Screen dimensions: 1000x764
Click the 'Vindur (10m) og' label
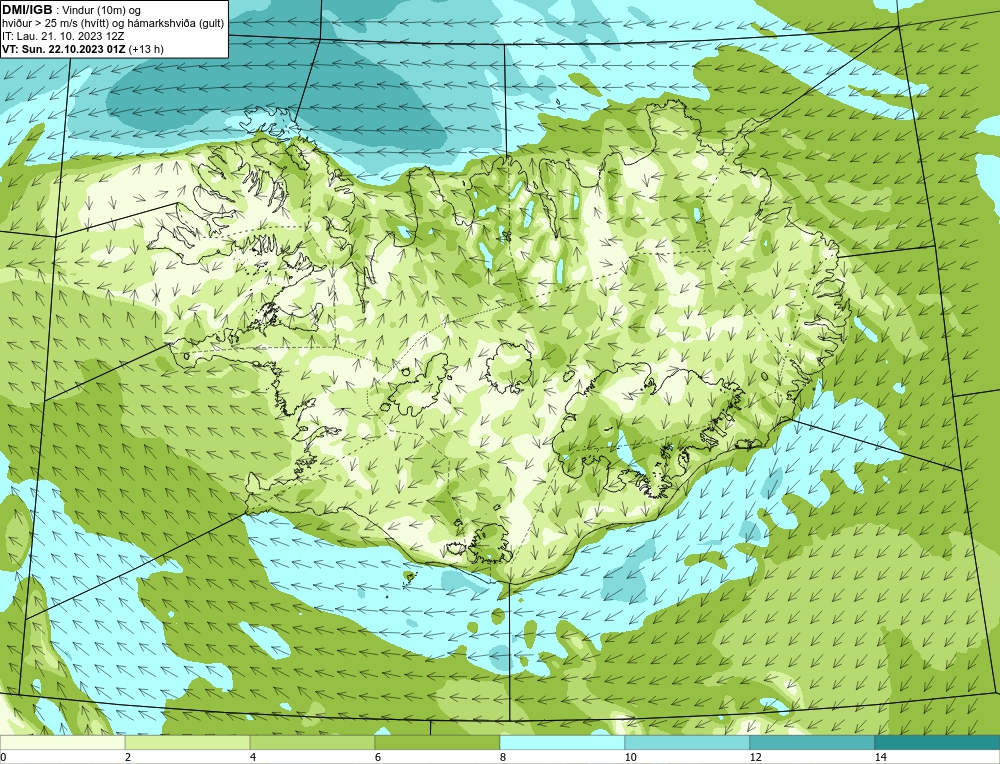[x=101, y=10]
